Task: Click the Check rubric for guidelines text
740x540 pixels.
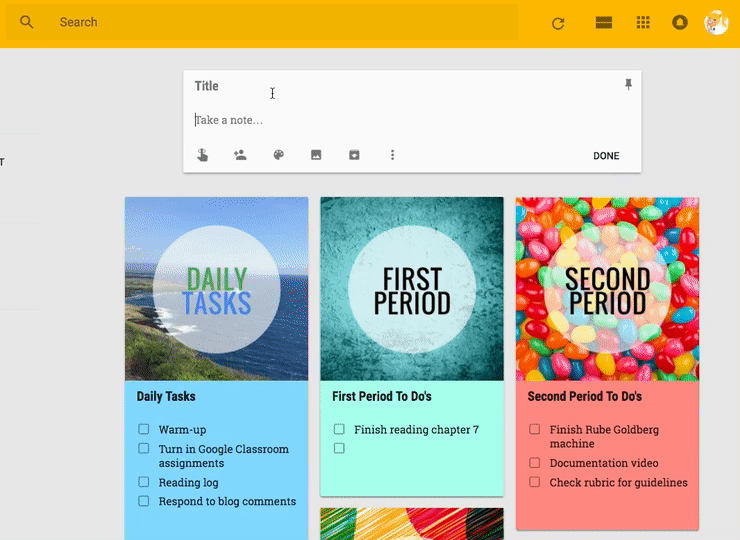Action: tap(618, 483)
